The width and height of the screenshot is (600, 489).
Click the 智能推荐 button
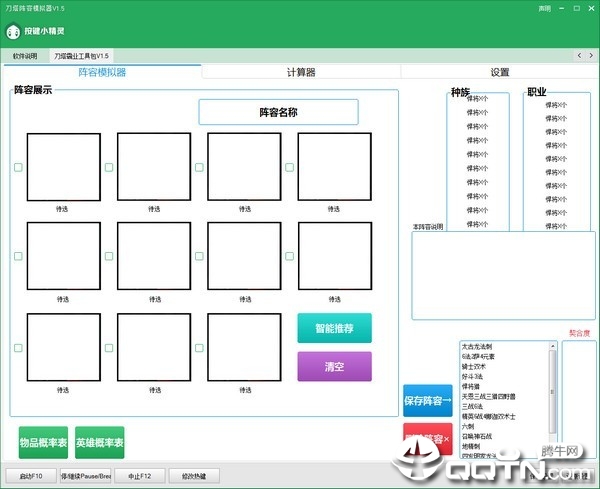tap(334, 328)
